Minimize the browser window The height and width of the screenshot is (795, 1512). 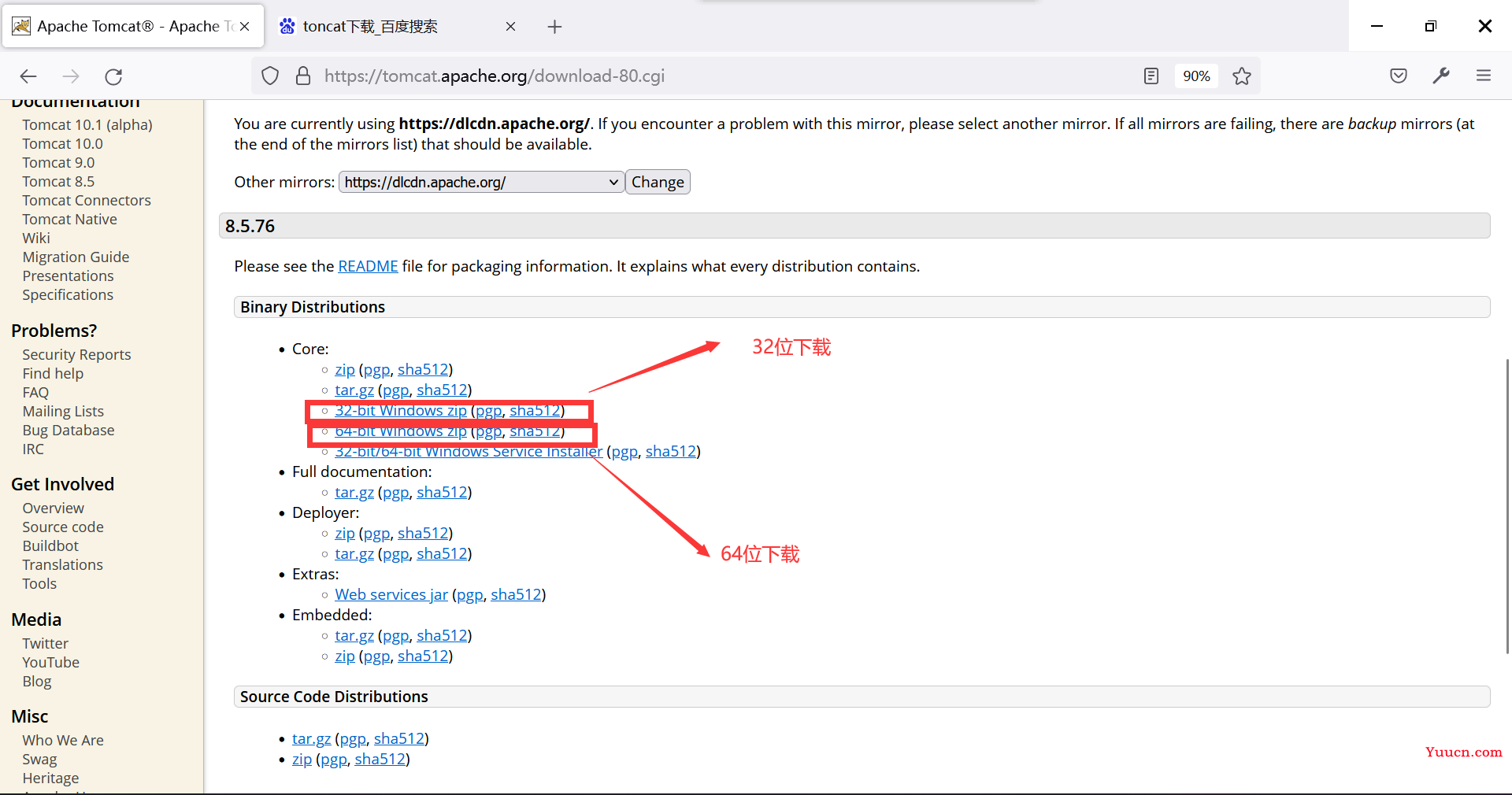pyautogui.click(x=1377, y=26)
